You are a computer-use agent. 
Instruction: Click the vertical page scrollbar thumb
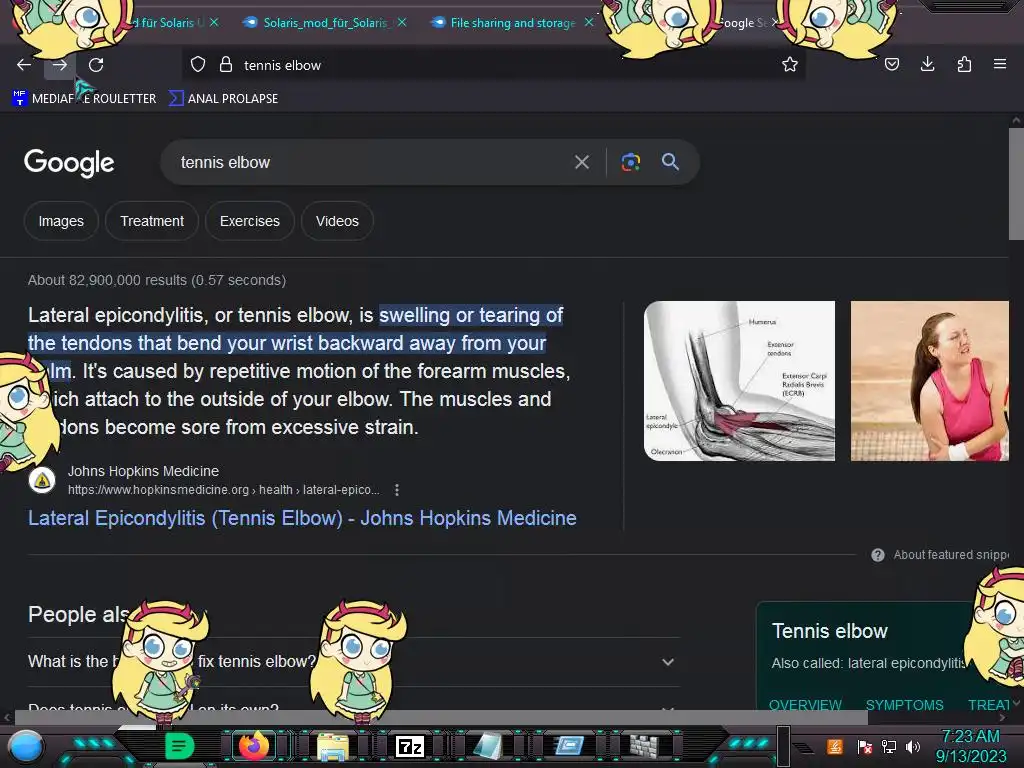[x=1016, y=184]
